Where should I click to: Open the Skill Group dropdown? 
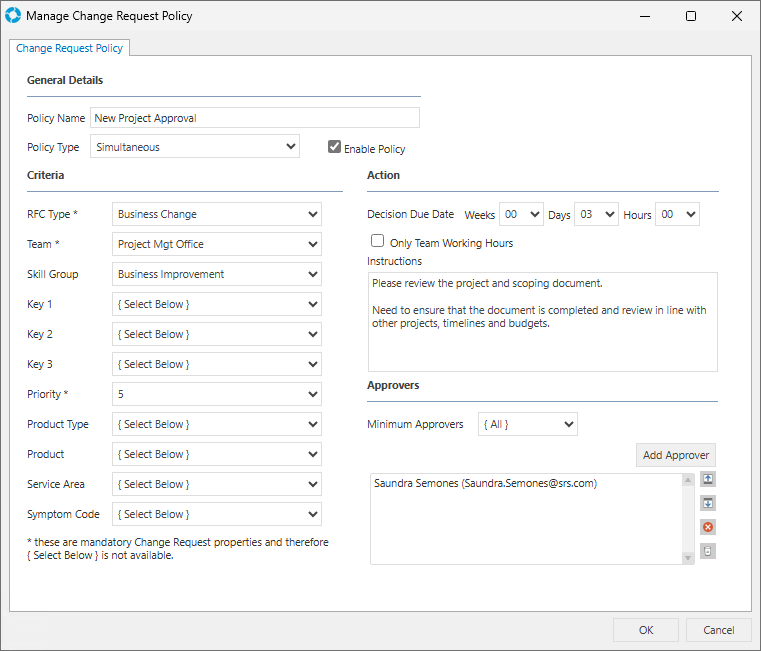tap(217, 274)
